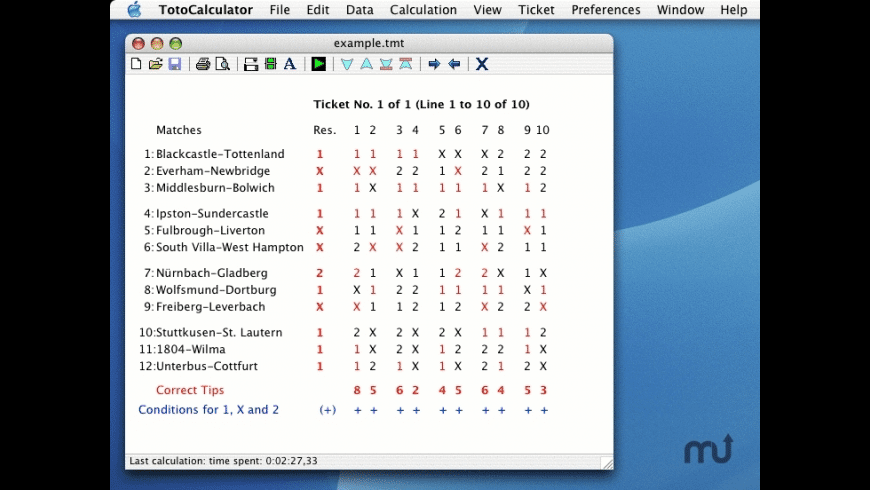Select match 'Blackcastle-Tottenland'
The image size is (870, 490).
pos(220,154)
